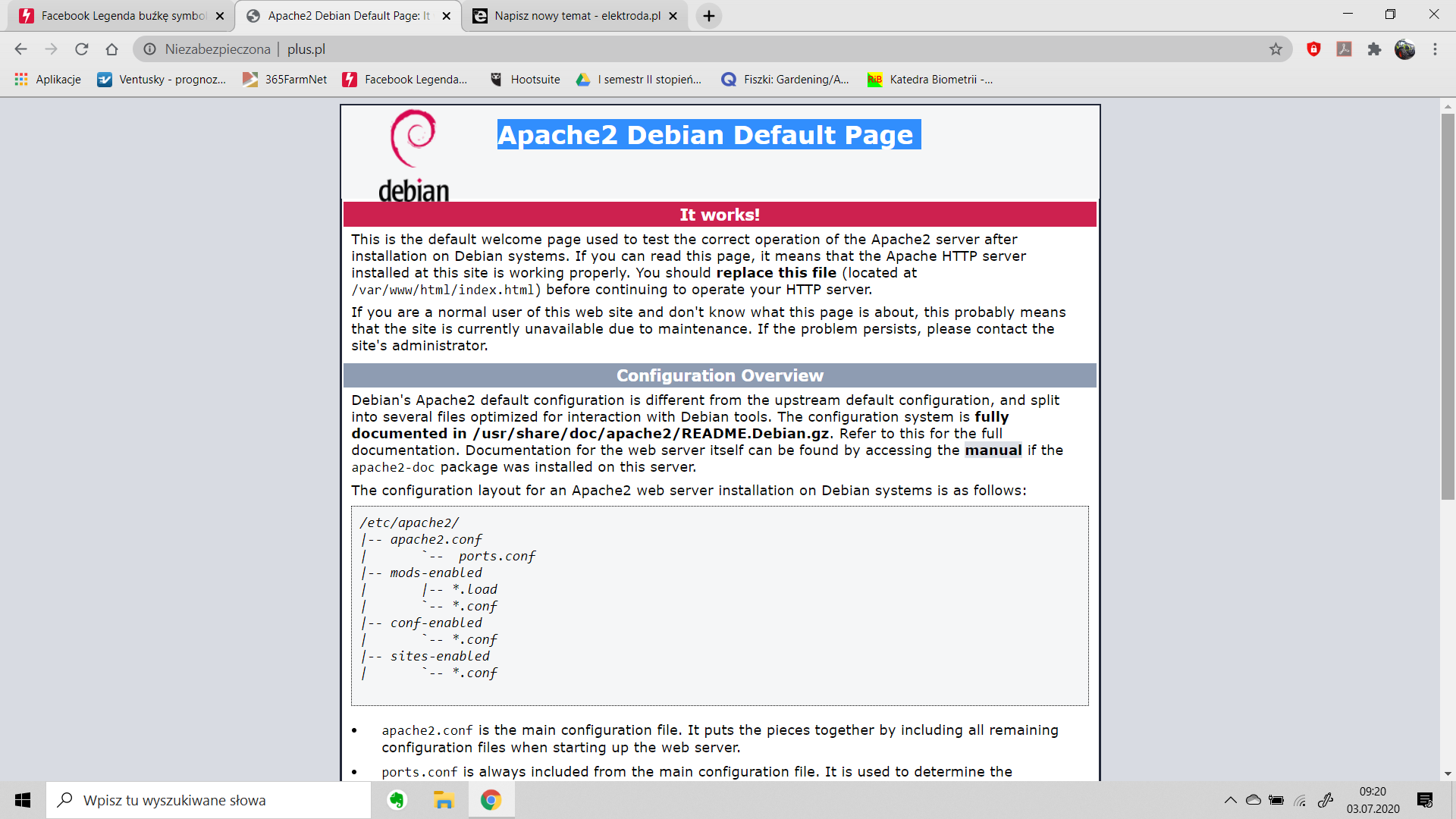Click the Debian logo image
The height and width of the screenshot is (819, 1456).
click(x=413, y=156)
